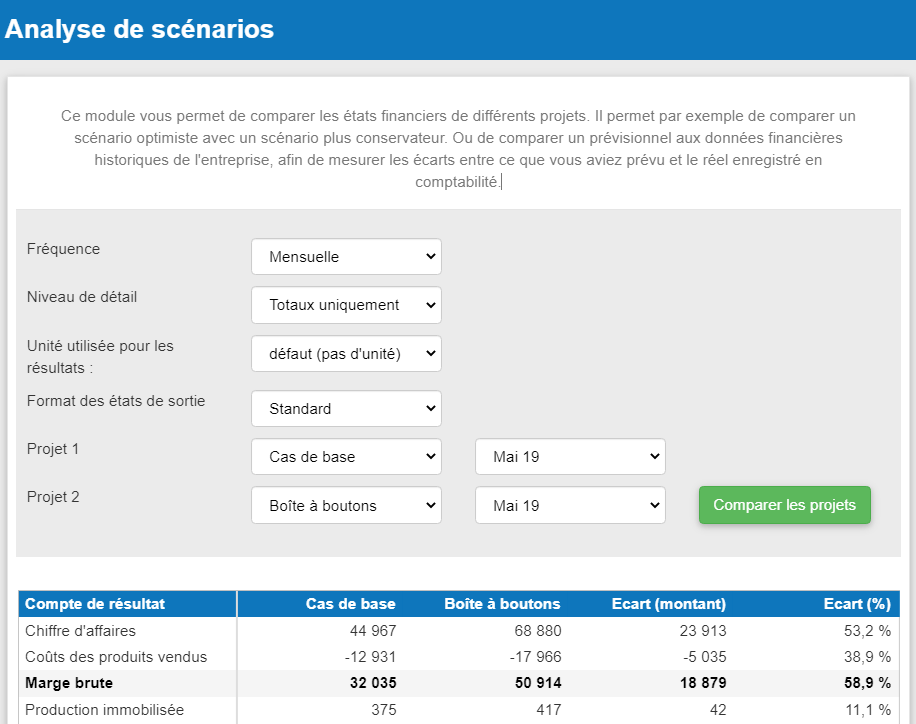Image resolution: width=916 pixels, height=724 pixels.
Task: Open the Format des états de sortie dropdown
Action: tap(346, 408)
